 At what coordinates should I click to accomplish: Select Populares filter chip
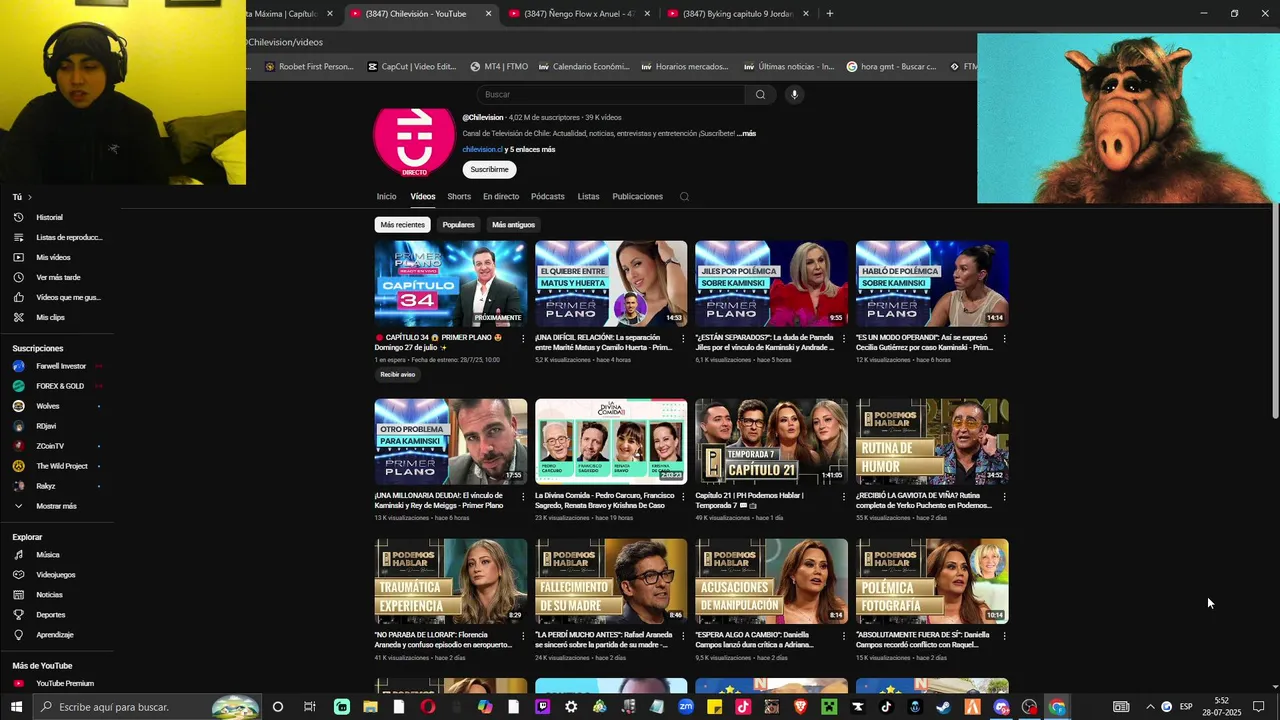click(x=458, y=225)
